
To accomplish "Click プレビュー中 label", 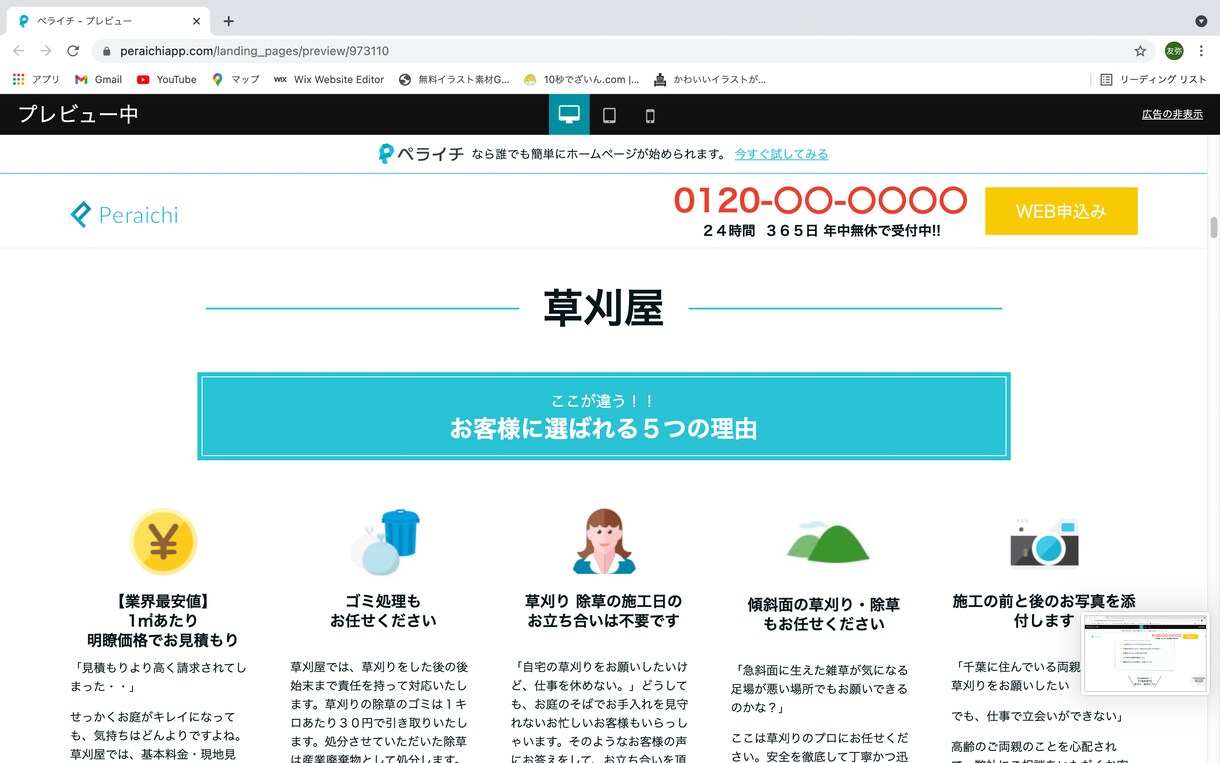I will point(78,114).
